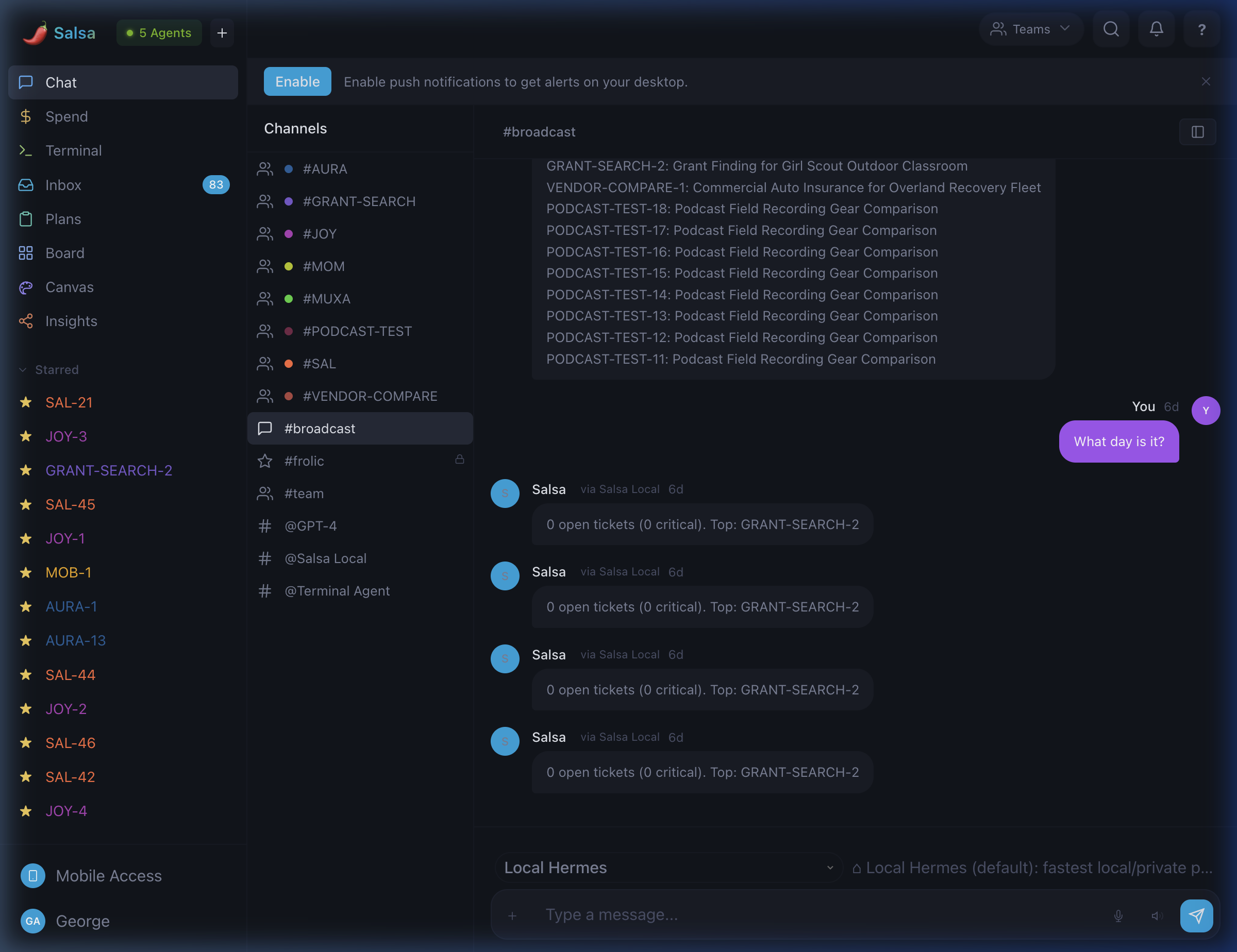The image size is (1237, 952).
Task: Open the Canvas workspace
Action: (x=69, y=287)
